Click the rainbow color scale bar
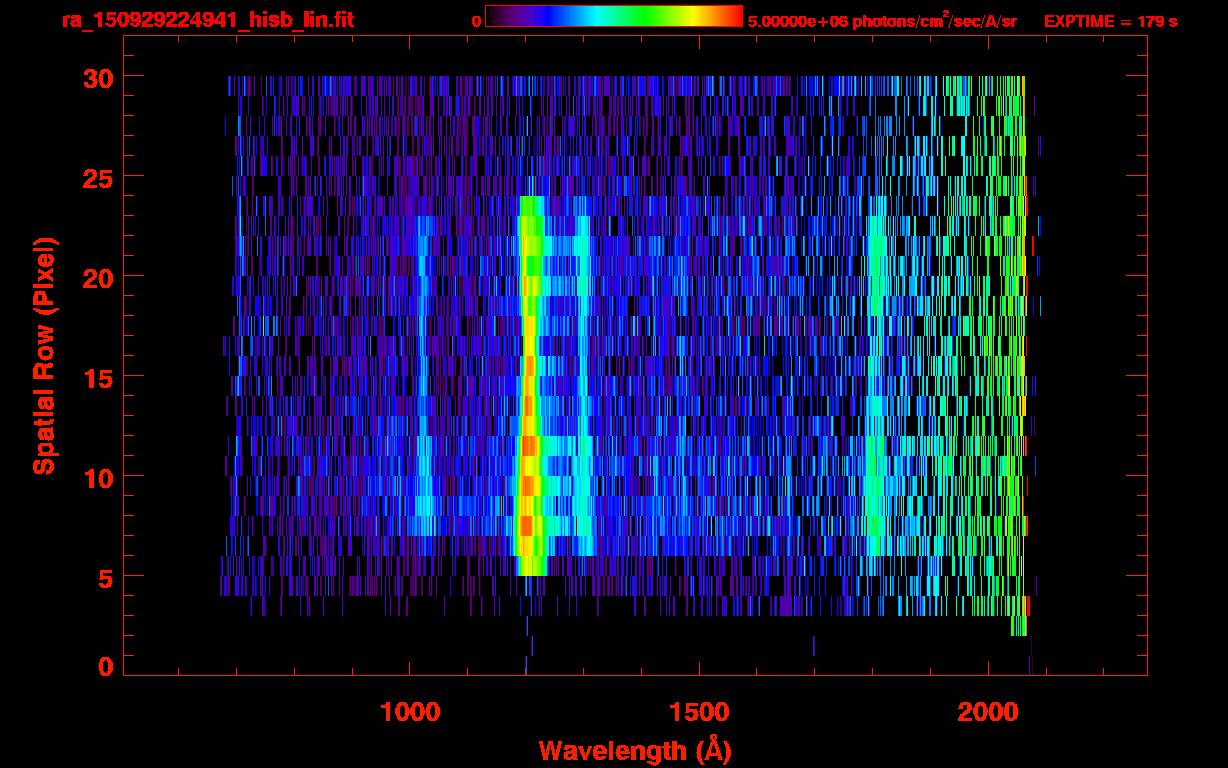Image resolution: width=1228 pixels, height=768 pixels. [x=613, y=16]
